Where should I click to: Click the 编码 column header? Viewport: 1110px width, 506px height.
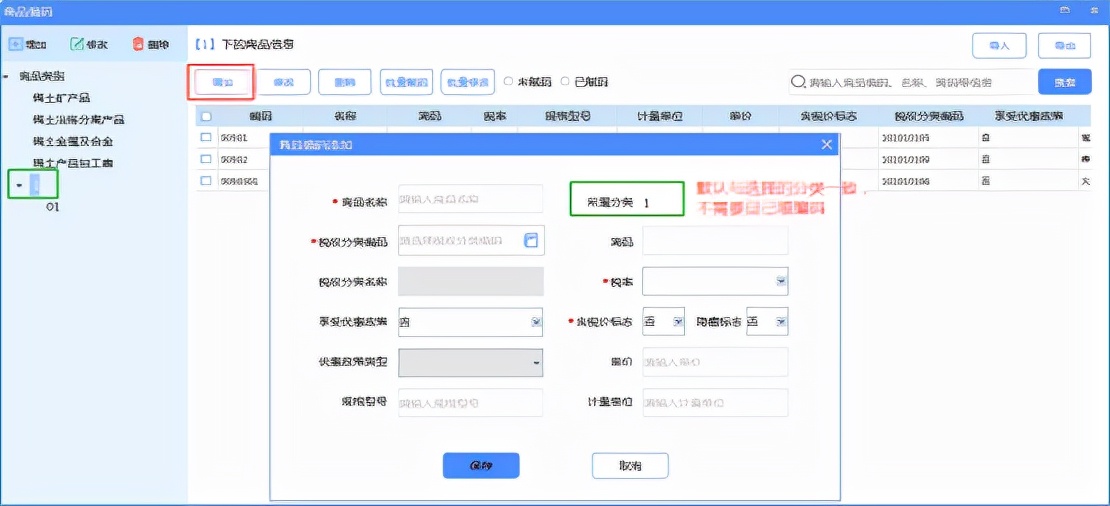coord(261,116)
